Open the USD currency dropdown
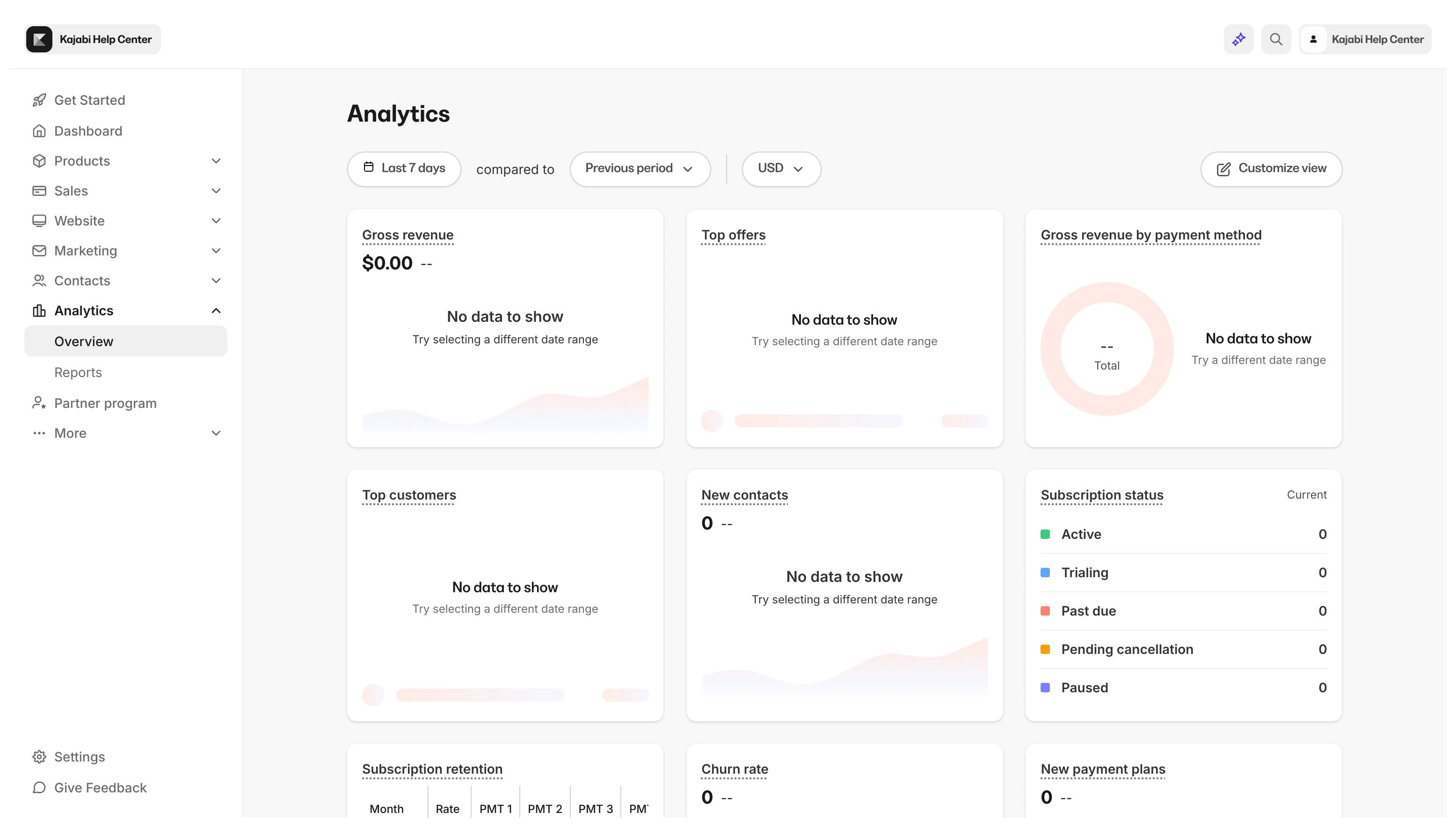The height and width of the screenshot is (827, 1456). coord(780,169)
